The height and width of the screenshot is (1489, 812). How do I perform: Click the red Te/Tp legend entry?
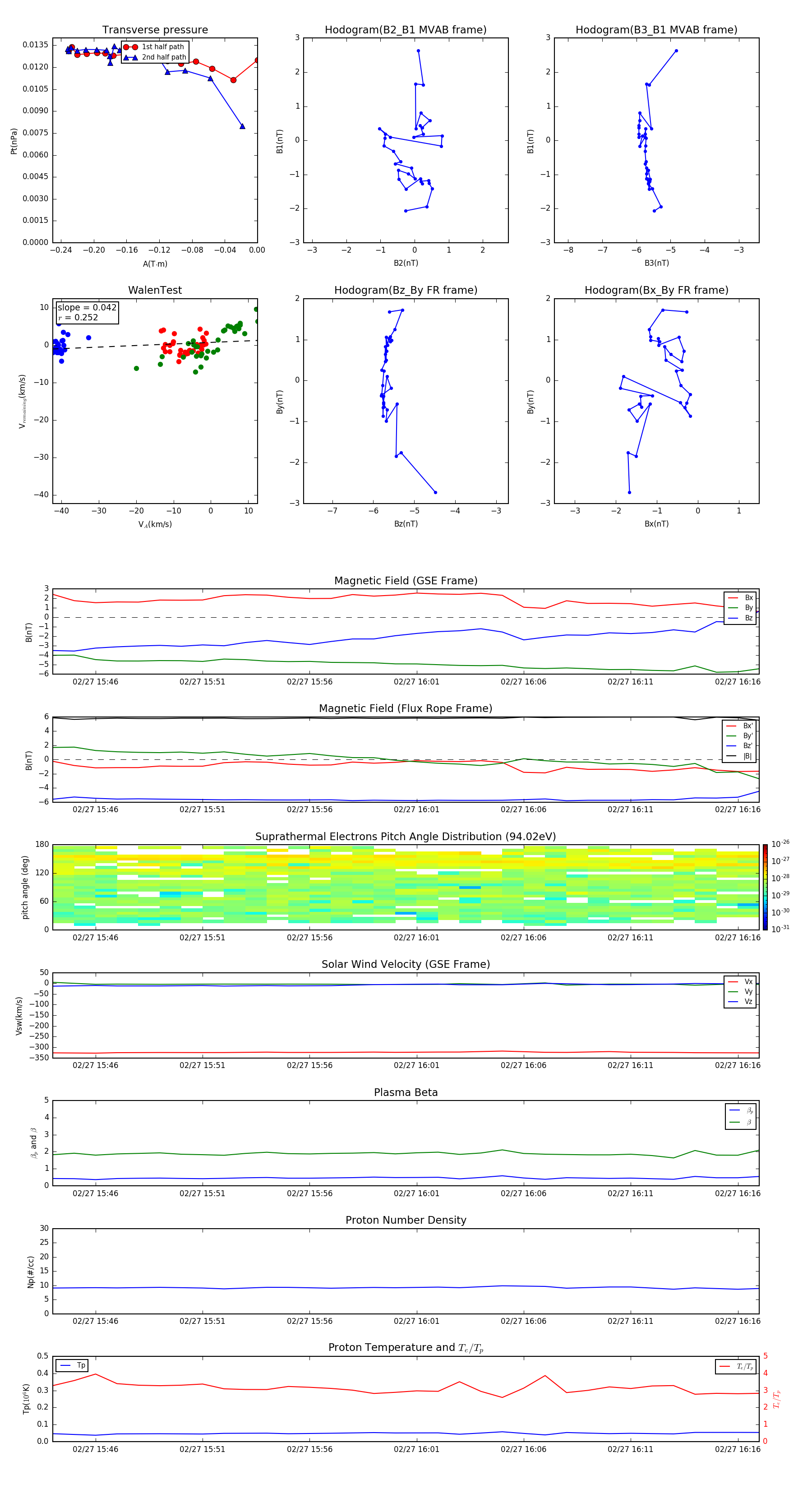pyautogui.click(x=736, y=1366)
